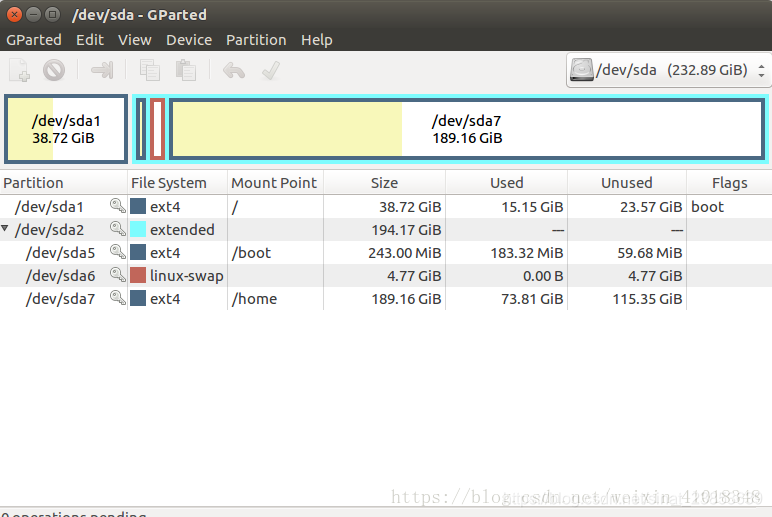
Task: Click the Copy partition toolbar icon
Action: click(150, 70)
